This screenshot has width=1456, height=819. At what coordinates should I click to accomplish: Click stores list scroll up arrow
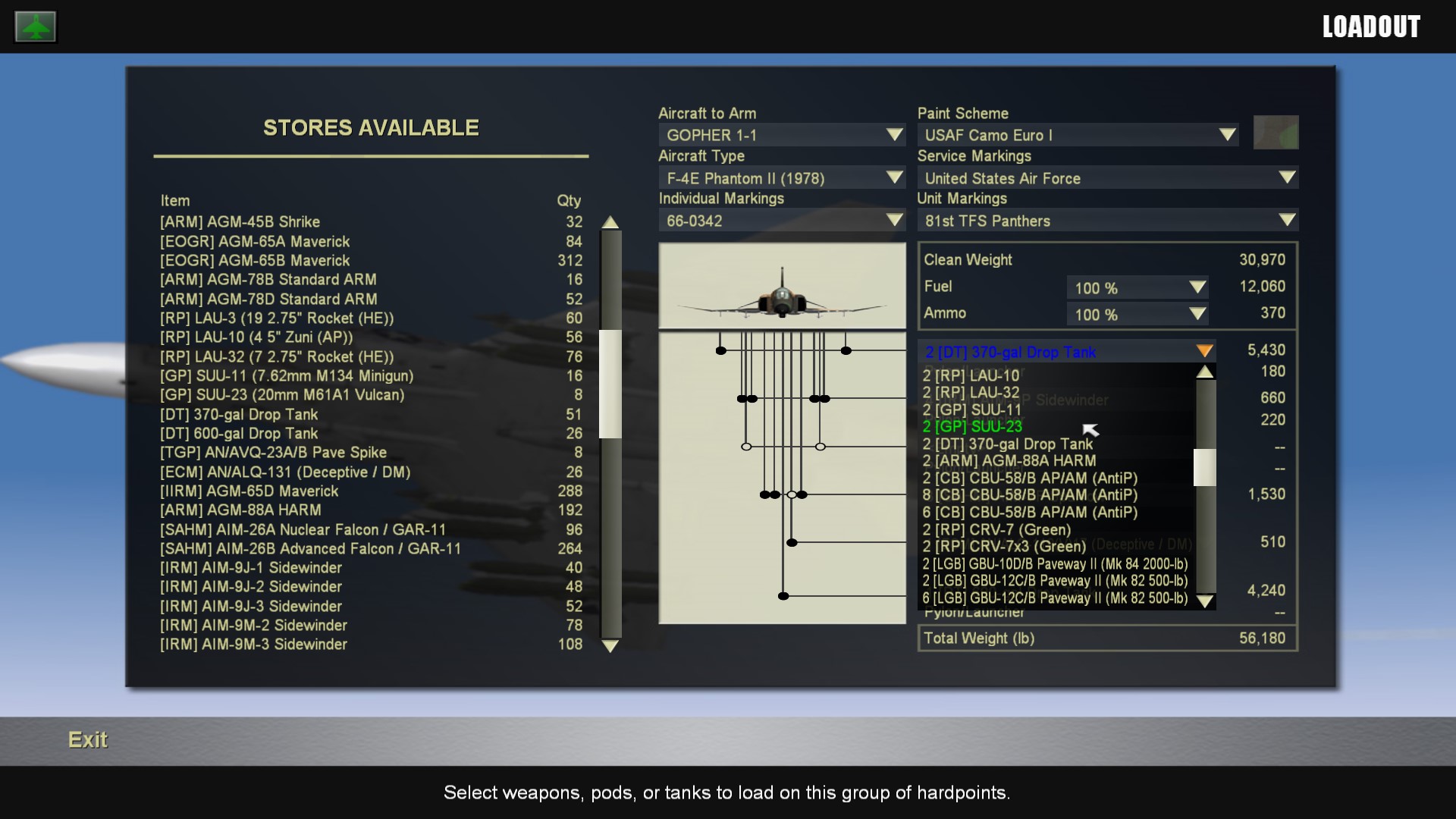point(610,222)
